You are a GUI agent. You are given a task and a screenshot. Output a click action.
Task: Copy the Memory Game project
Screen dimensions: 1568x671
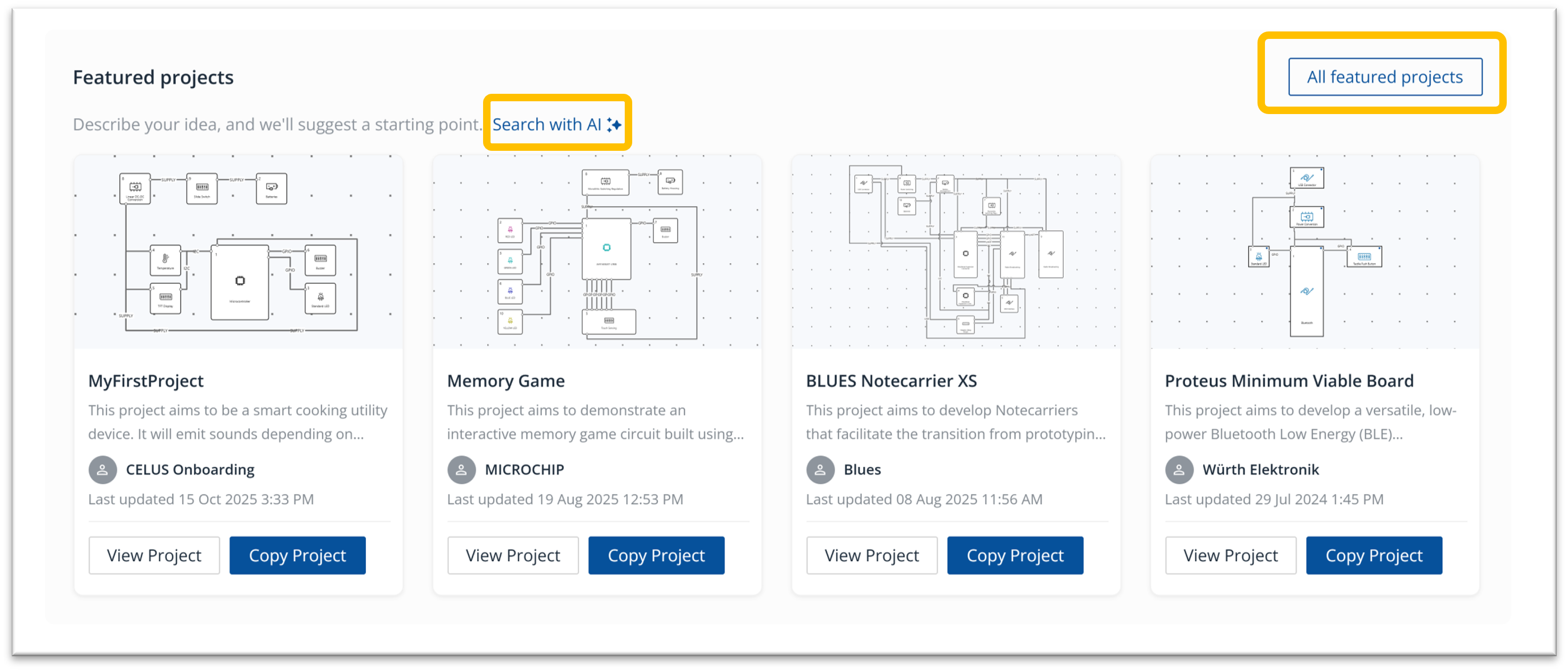click(656, 555)
